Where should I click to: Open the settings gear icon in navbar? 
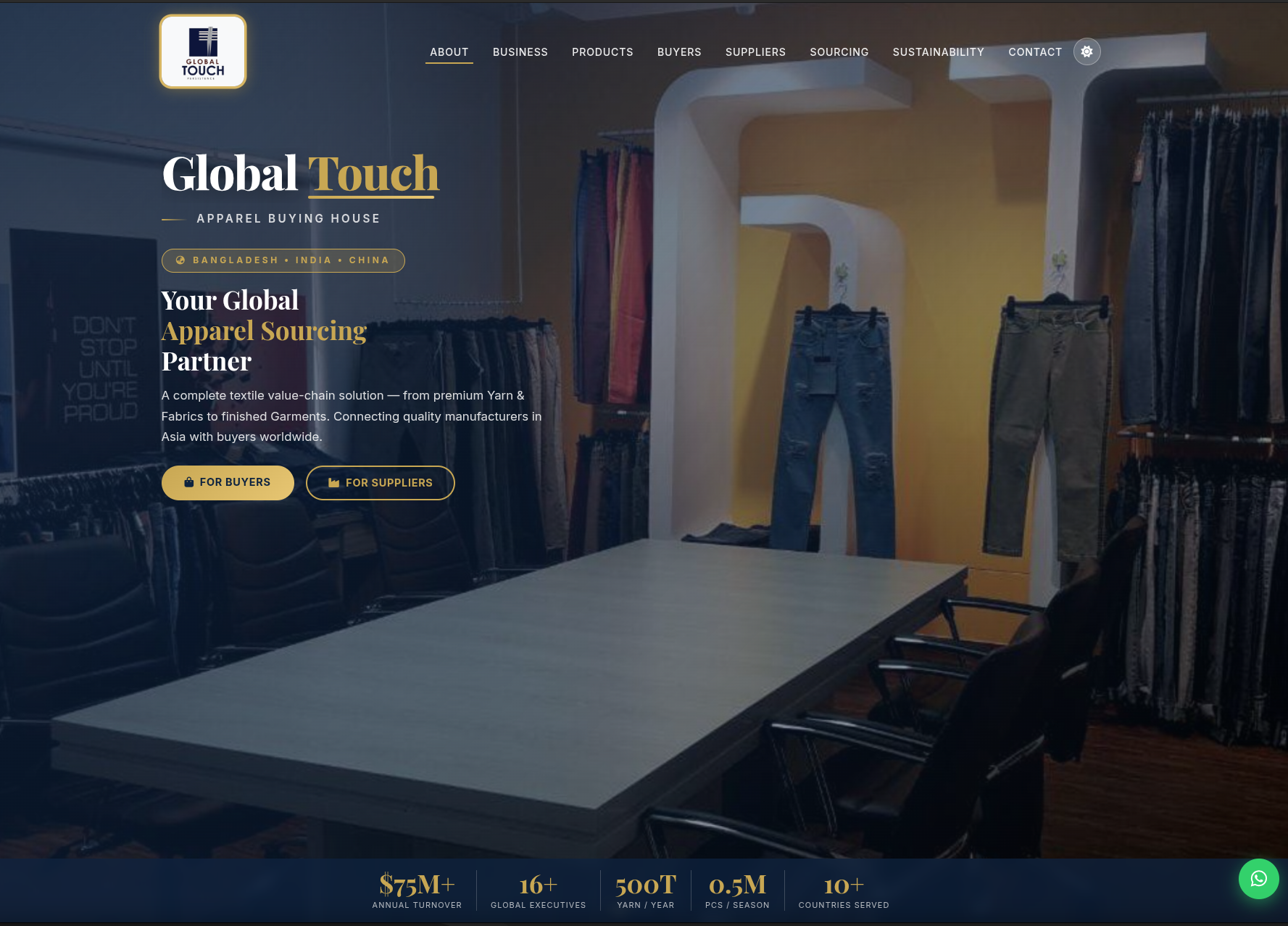1087,51
